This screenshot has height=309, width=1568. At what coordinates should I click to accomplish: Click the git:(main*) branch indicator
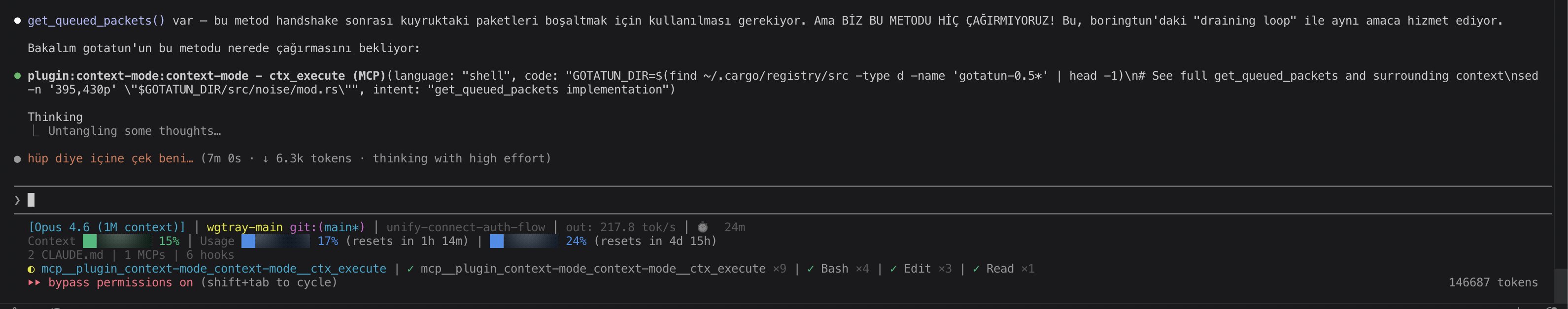pyautogui.click(x=327, y=227)
